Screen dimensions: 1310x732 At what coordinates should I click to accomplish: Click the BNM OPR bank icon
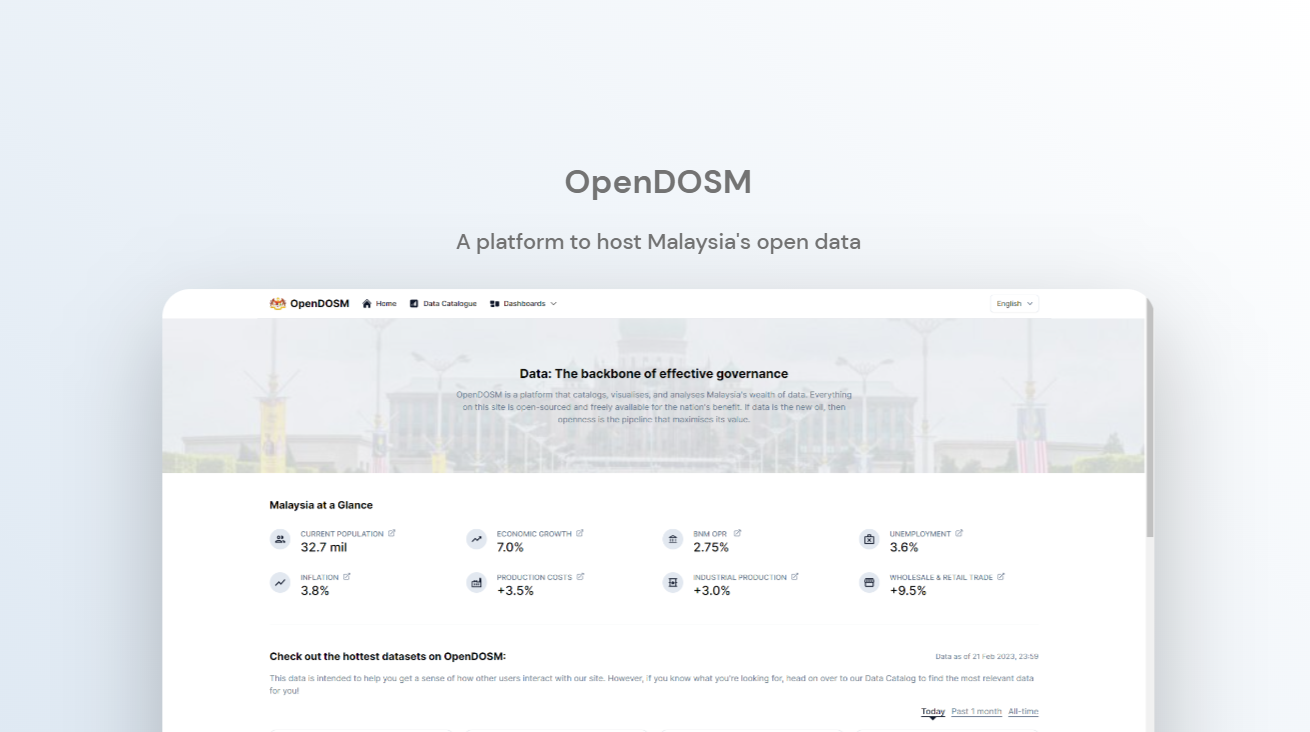(x=673, y=540)
